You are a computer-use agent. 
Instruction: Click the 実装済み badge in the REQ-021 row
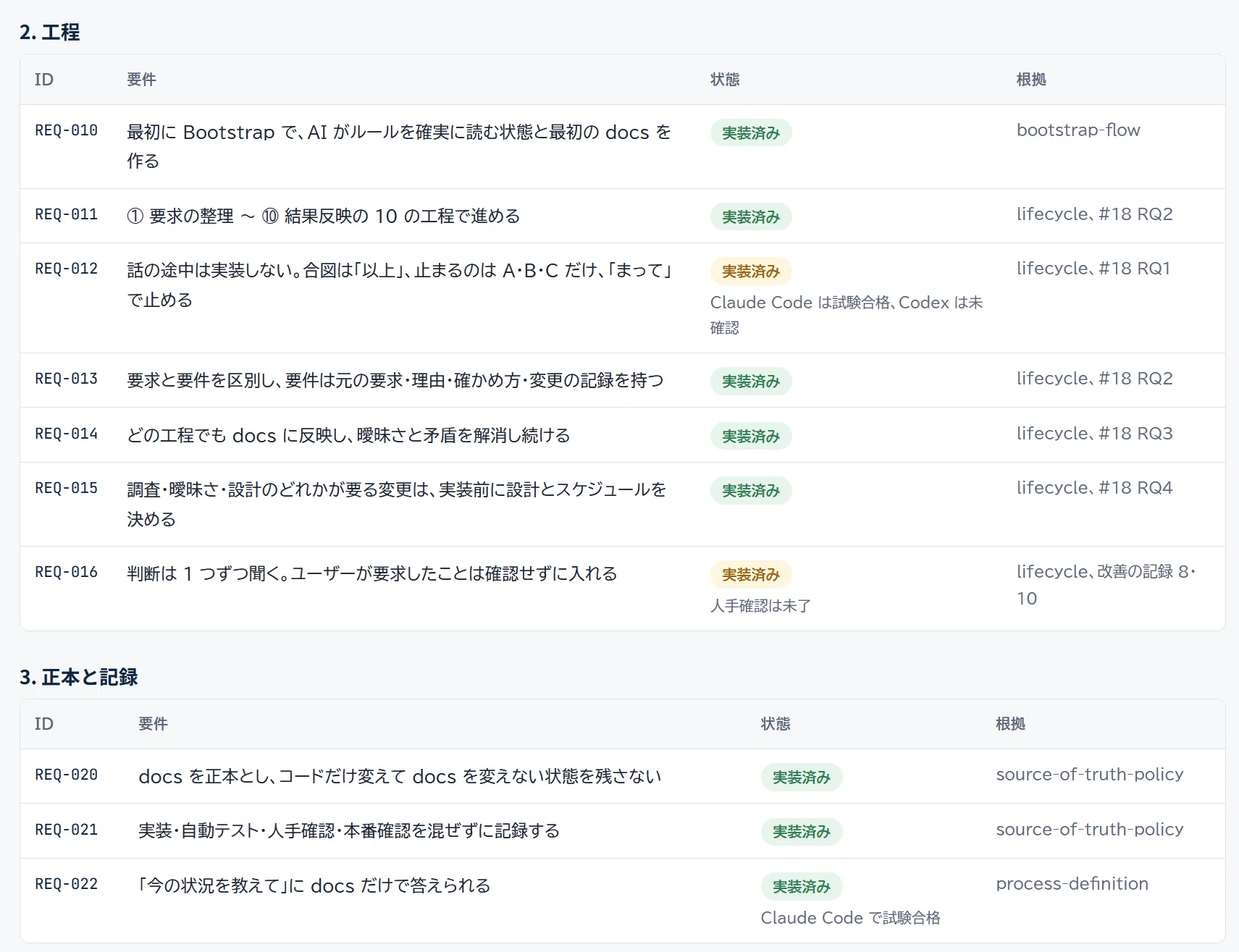click(x=802, y=832)
